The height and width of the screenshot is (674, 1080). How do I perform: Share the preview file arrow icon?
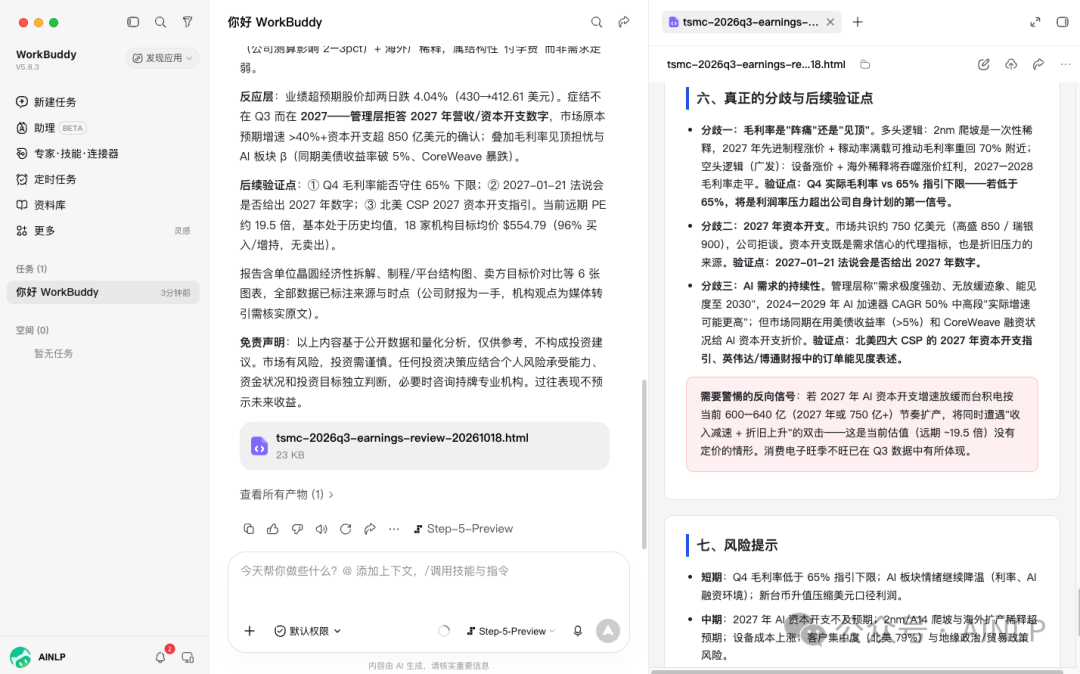pos(1038,64)
